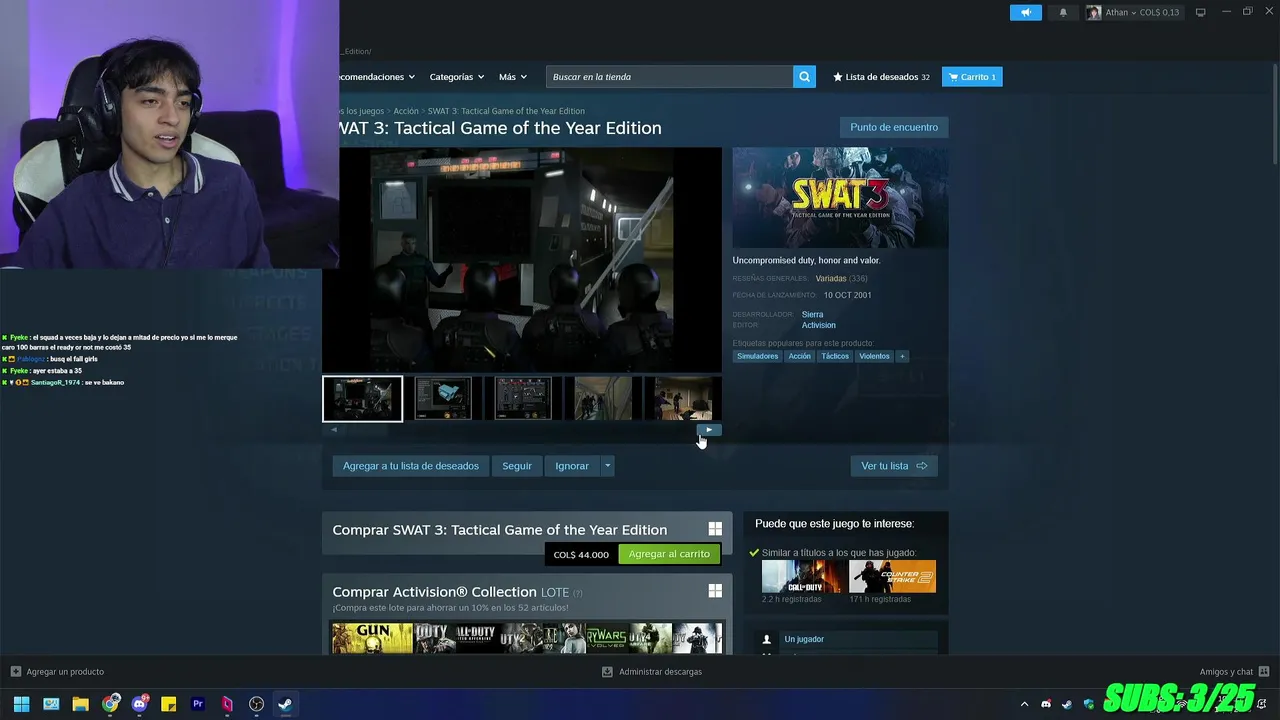This screenshot has height=720, width=1280.
Task: Select the first screenshot thumbnail
Action: point(362,399)
